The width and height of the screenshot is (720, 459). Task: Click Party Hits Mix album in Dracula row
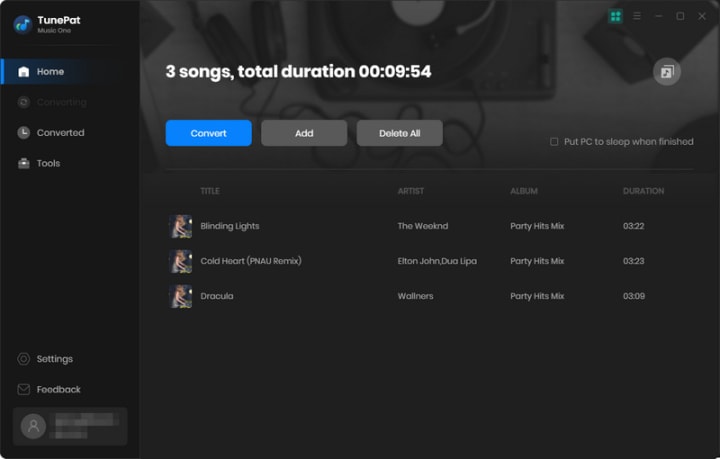coord(537,296)
